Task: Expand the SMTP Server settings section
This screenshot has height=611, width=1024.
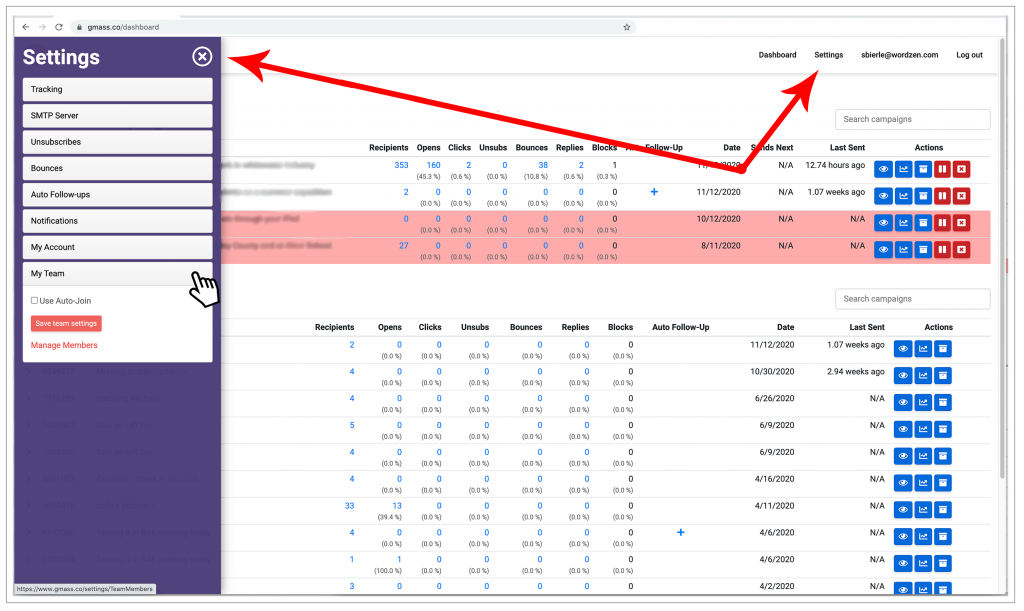Action: pos(117,115)
